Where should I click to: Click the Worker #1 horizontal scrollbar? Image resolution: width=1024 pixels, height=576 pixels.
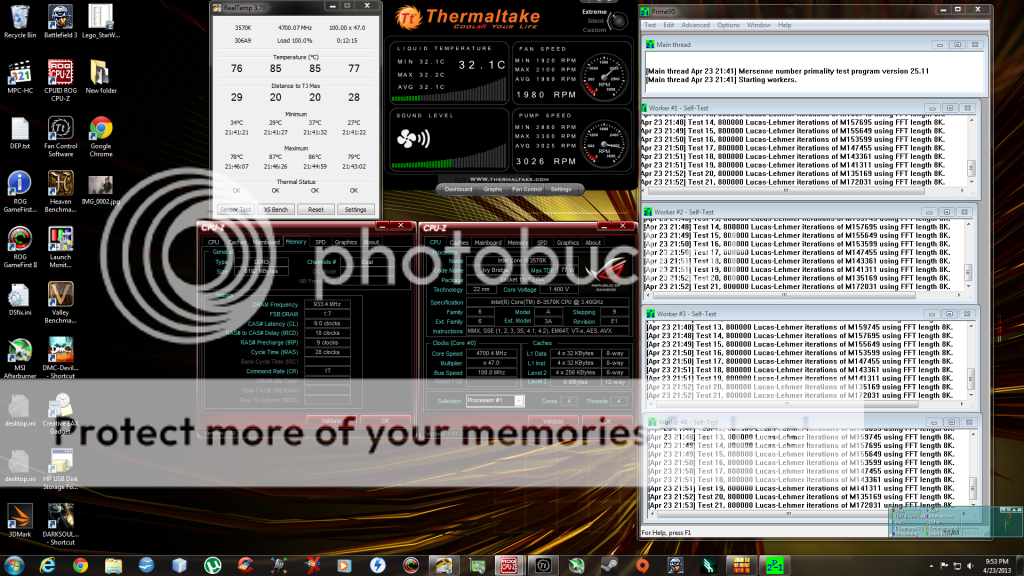coord(804,191)
